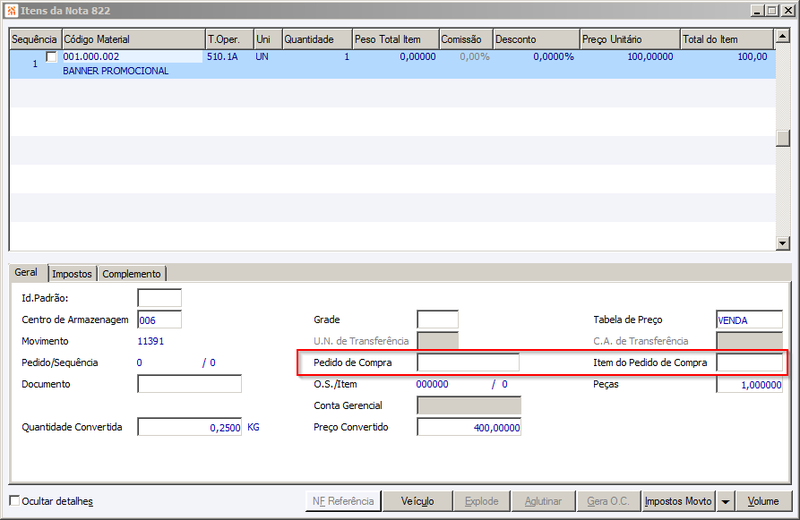800x520 pixels.
Task: Click the Preço Unitário column header
Action: [630, 39]
